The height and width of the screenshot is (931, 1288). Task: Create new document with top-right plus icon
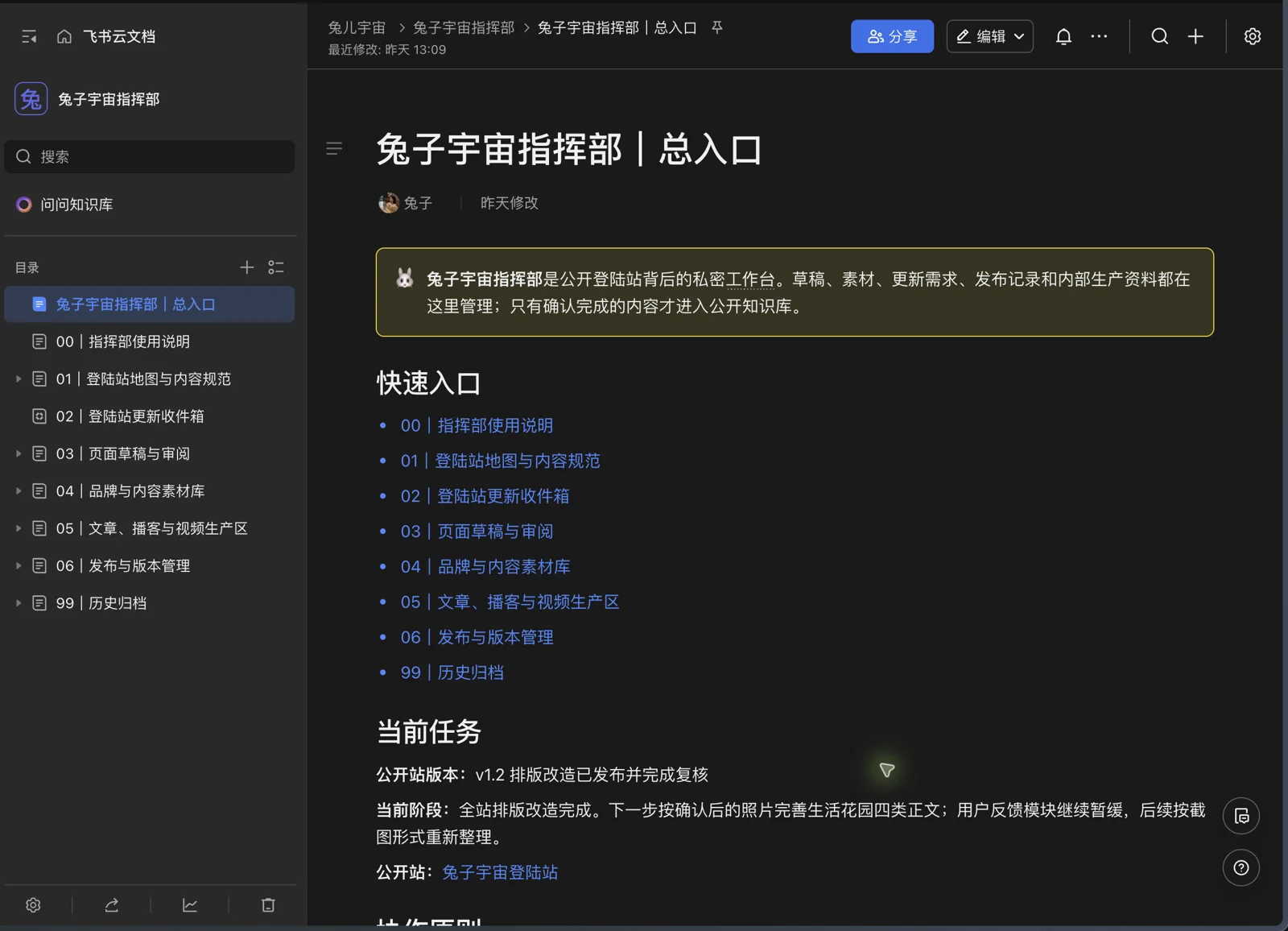click(x=1195, y=36)
